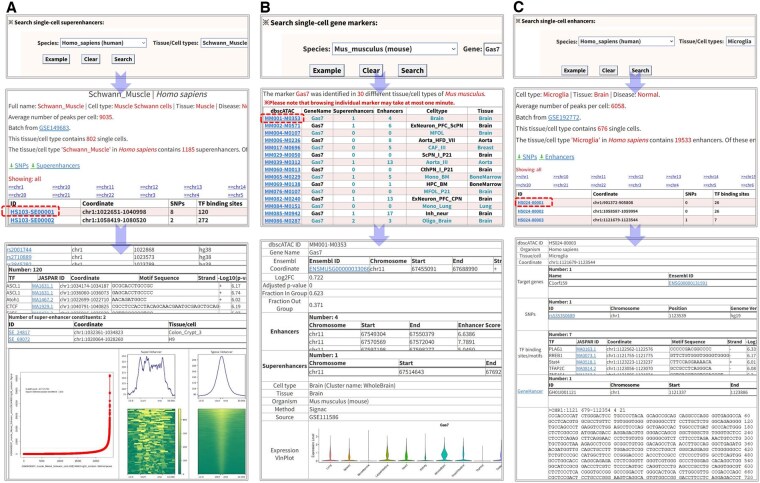Open superenhancer HS103-SE00001
This screenshot has width=760, height=483.
point(32,212)
